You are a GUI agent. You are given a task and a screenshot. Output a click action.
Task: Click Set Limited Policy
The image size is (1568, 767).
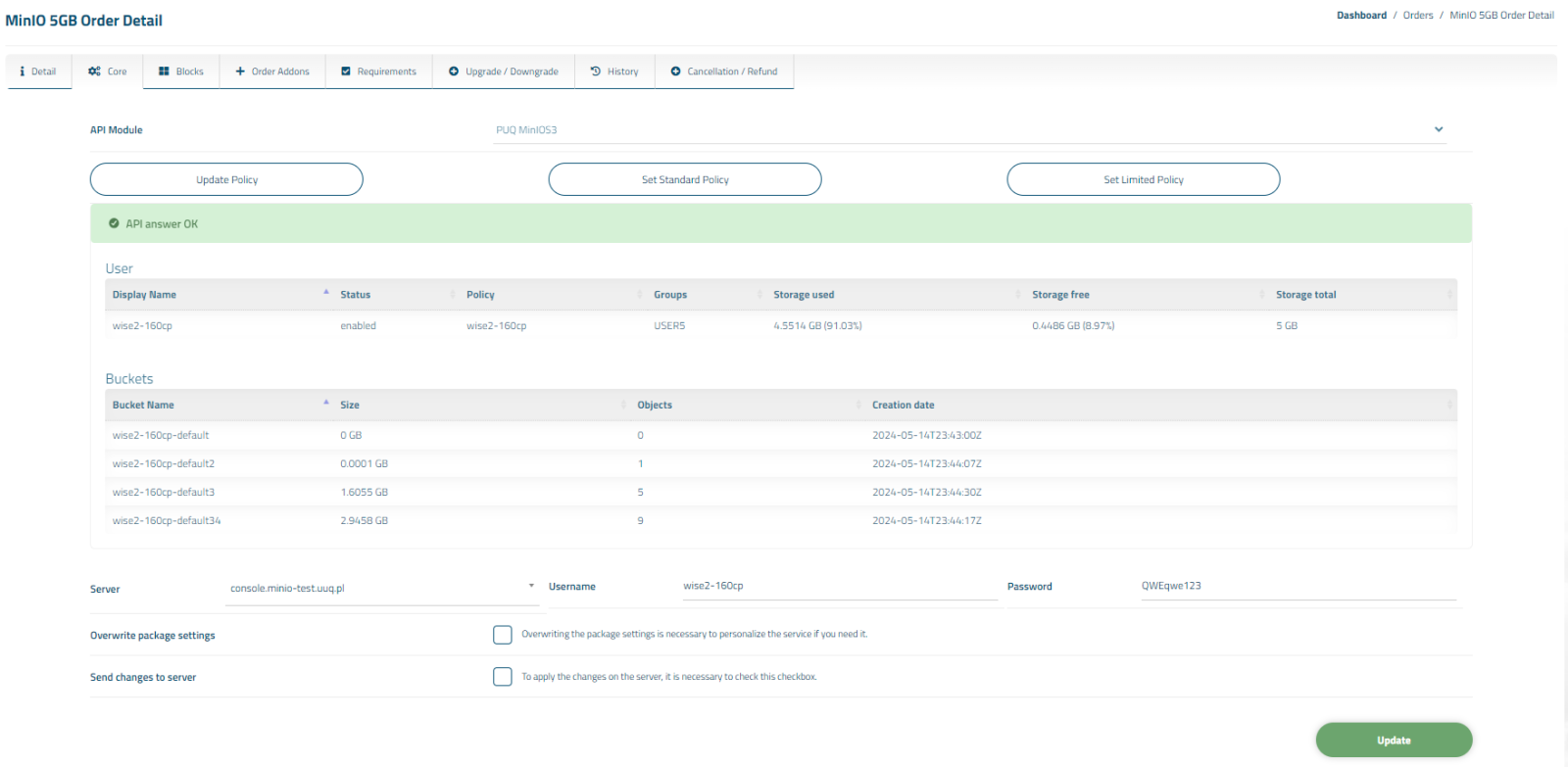point(1144,179)
